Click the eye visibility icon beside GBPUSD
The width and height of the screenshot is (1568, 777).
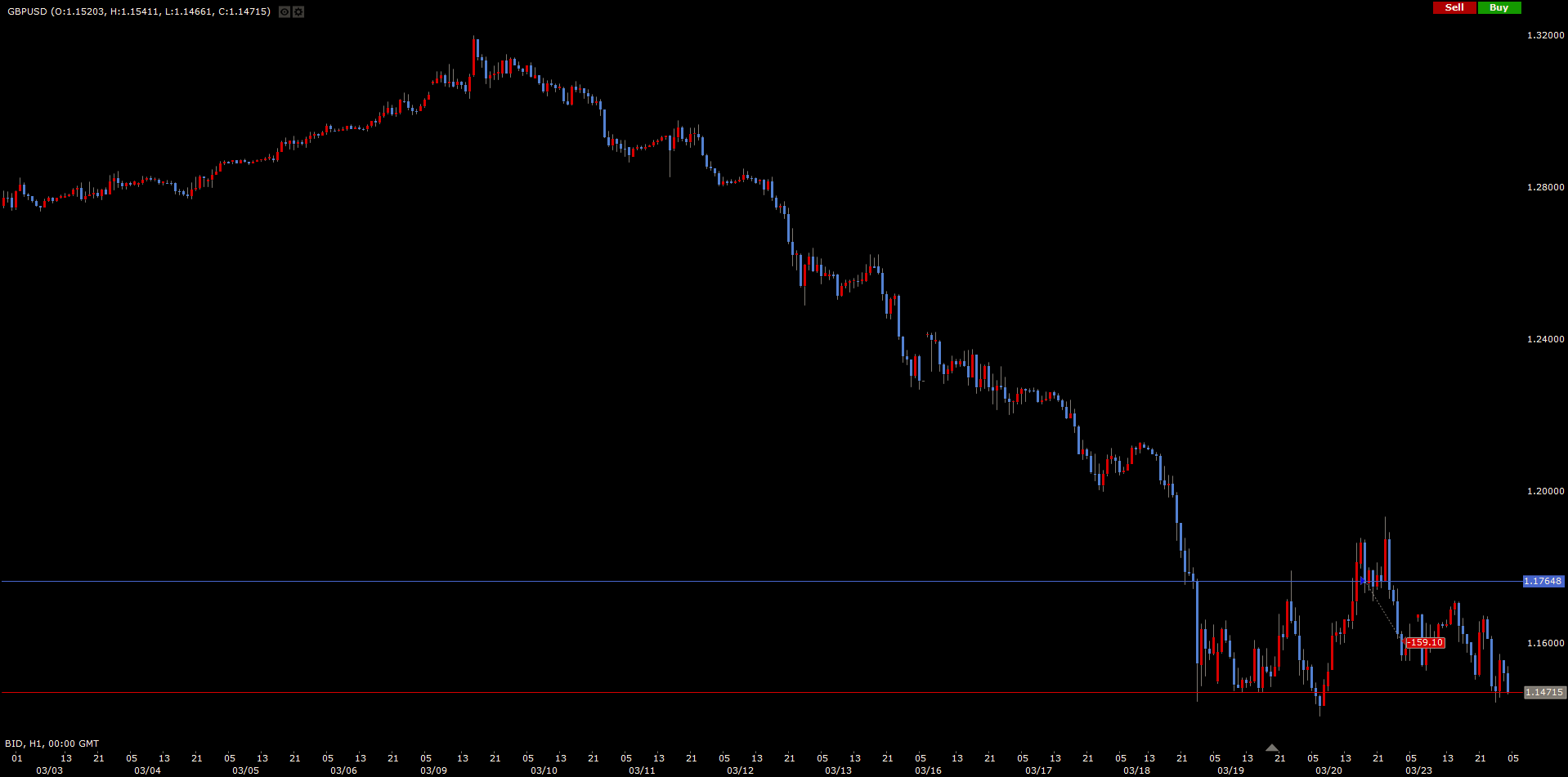click(x=284, y=11)
